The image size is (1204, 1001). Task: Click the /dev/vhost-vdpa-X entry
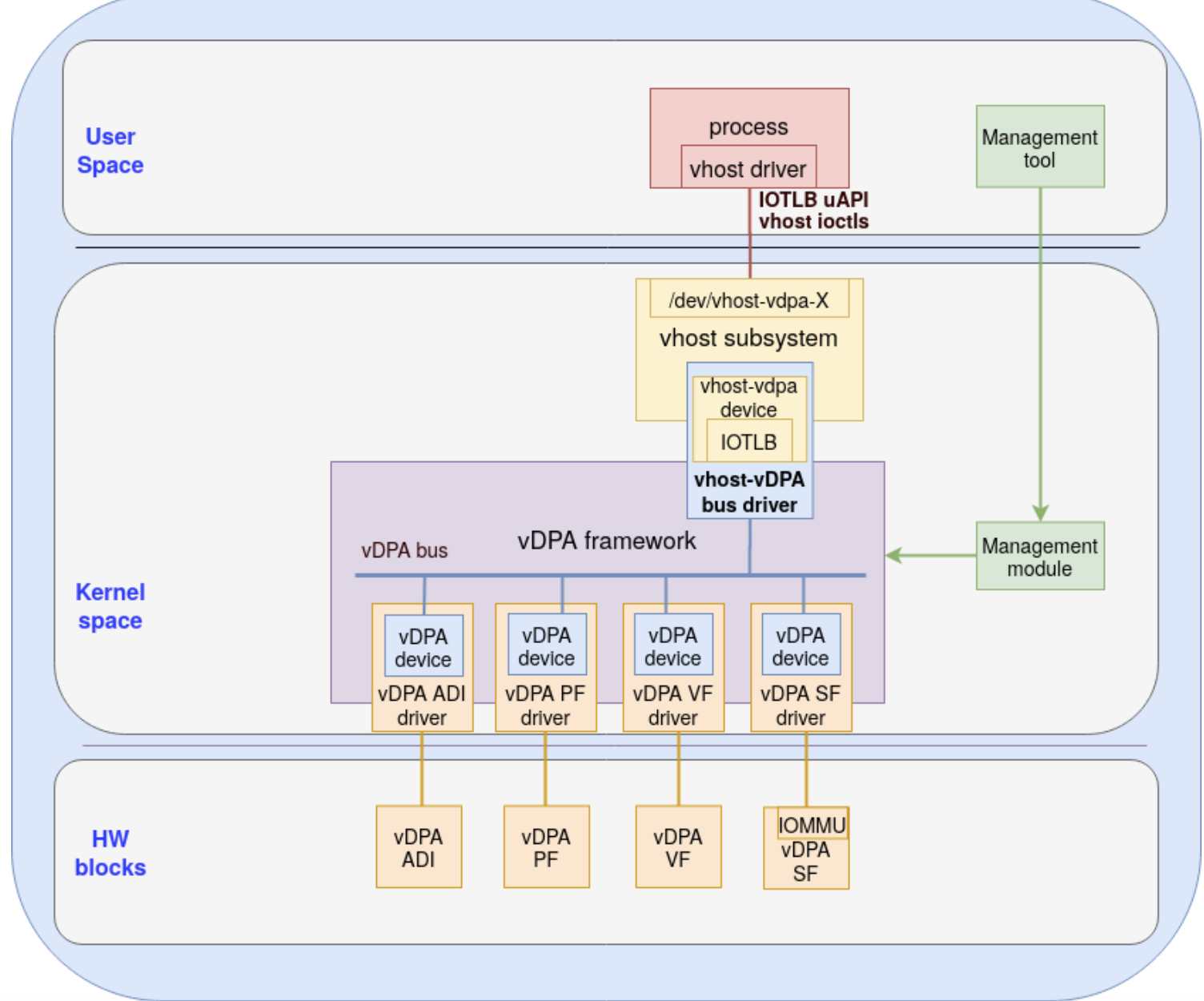(748, 299)
